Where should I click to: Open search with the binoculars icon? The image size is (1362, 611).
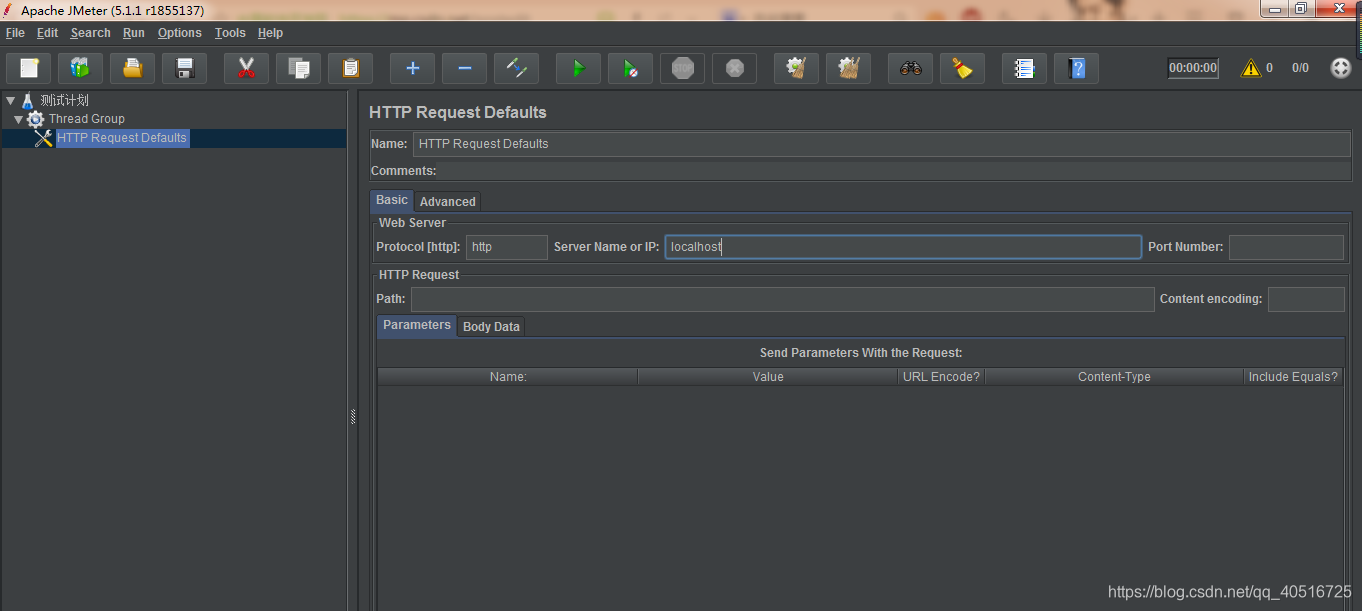910,68
